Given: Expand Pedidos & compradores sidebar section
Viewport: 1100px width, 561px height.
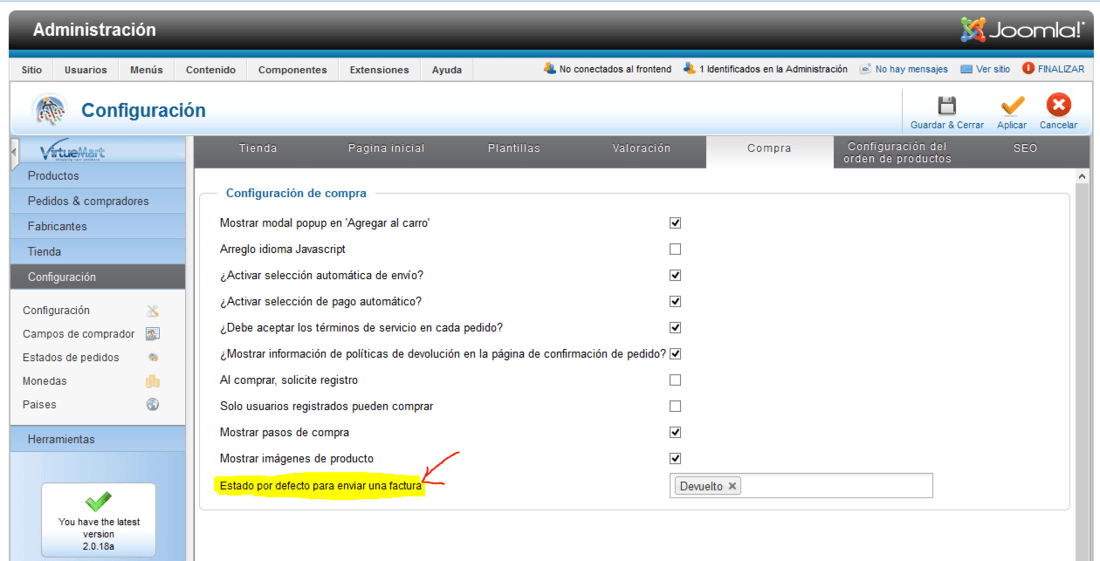Looking at the screenshot, I should pyautogui.click(x=98, y=201).
